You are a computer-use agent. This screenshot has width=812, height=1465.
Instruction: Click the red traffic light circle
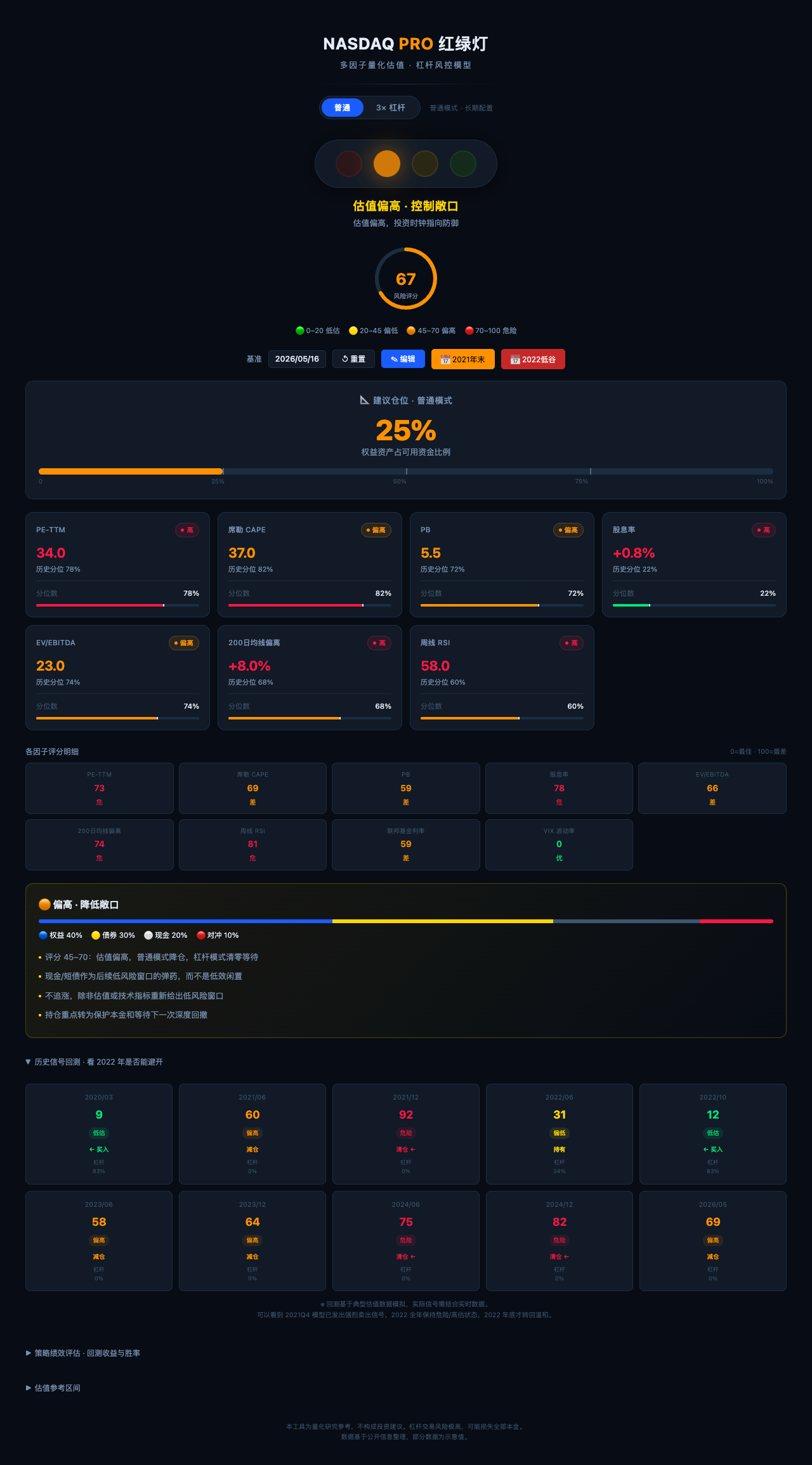(x=349, y=164)
